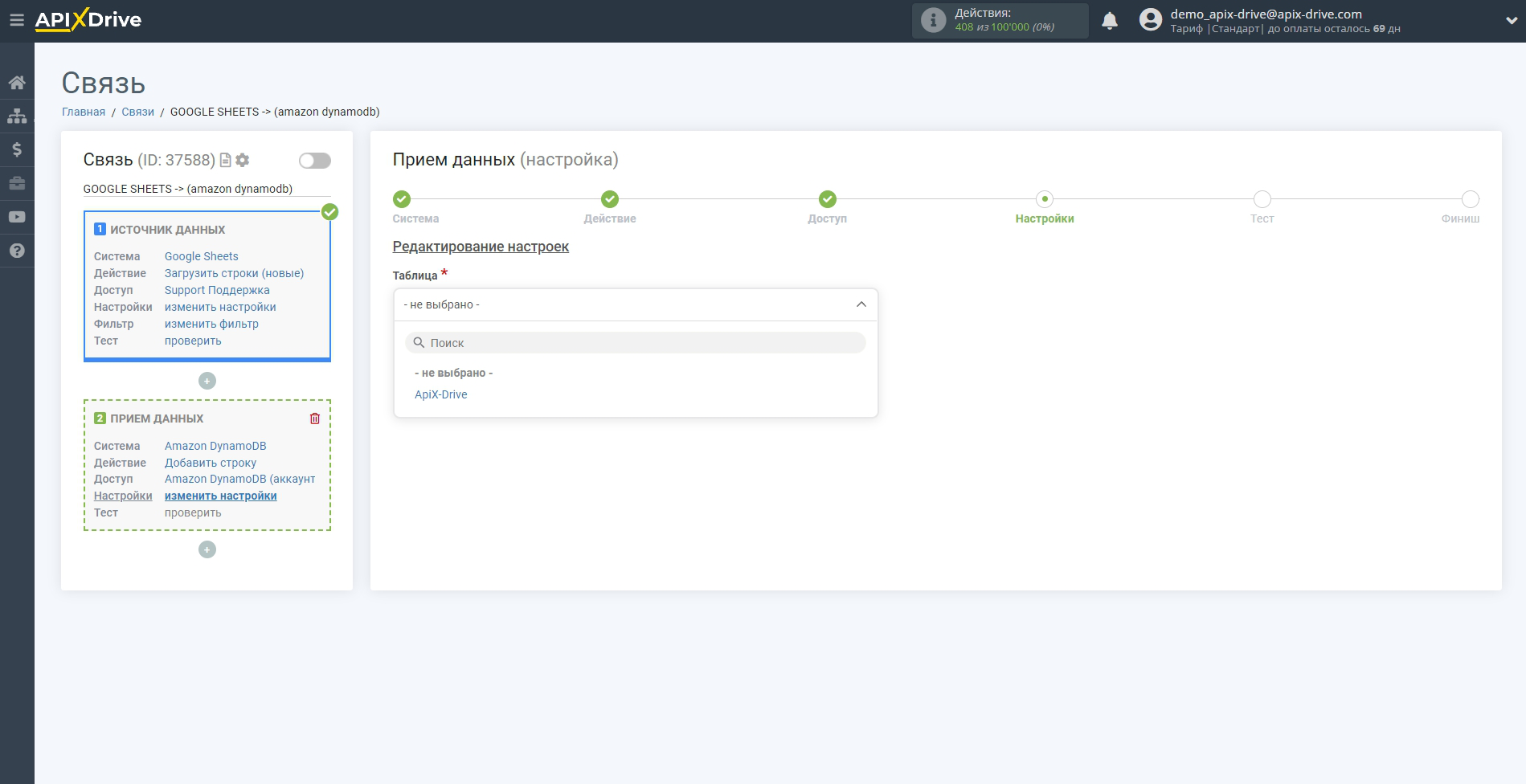Click the actions info icon
Viewport: 1526px width, 784px height.
click(933, 20)
